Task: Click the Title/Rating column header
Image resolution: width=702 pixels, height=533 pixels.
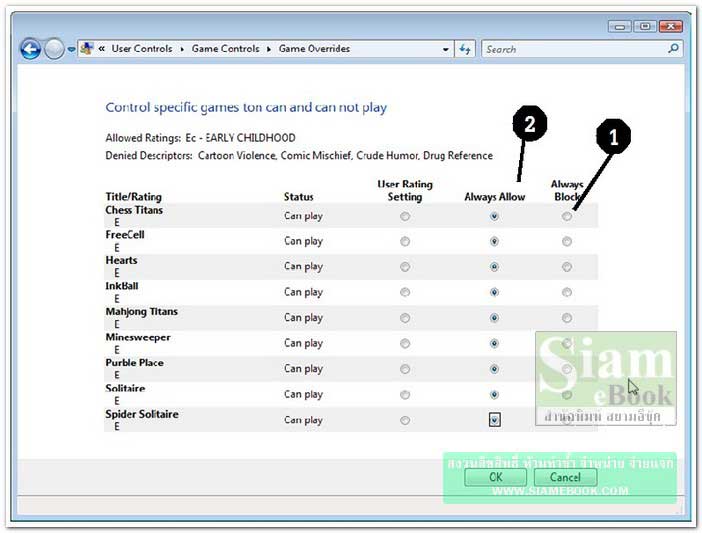Action: click(x=133, y=197)
